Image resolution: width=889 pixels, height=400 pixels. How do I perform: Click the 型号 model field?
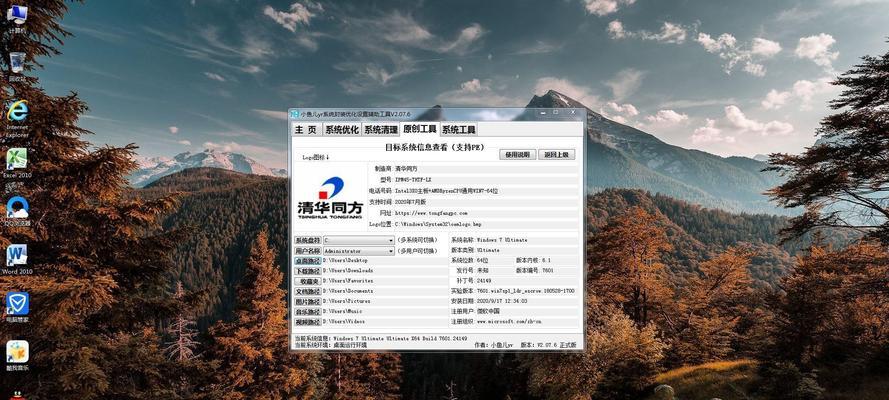486,180
